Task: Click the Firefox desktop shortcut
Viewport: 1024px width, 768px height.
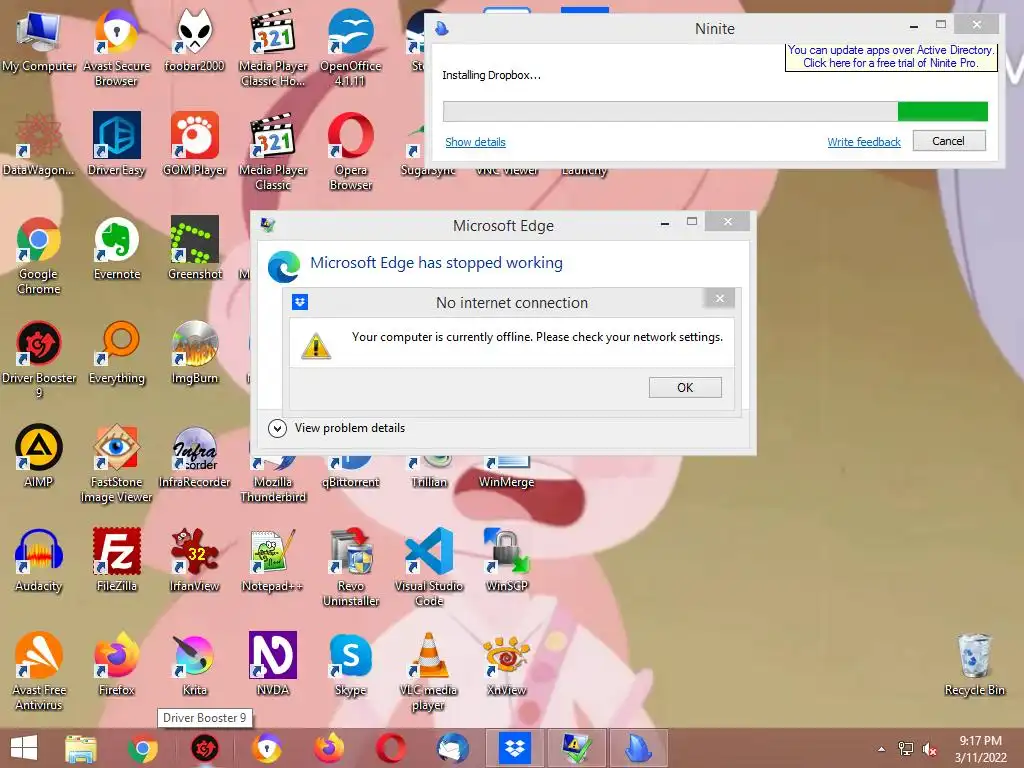Action: pos(116,664)
